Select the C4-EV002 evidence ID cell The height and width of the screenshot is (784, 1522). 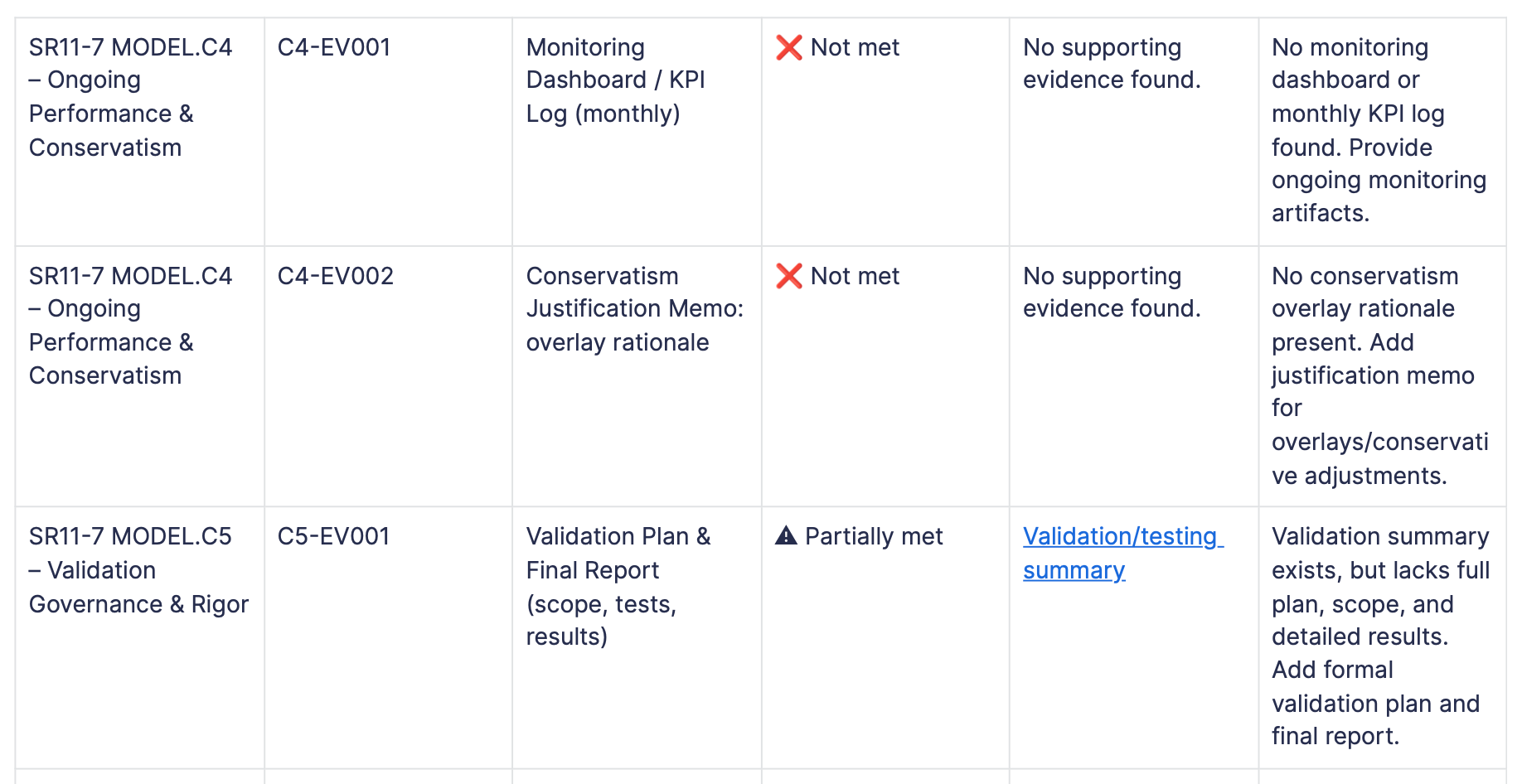coord(336,276)
